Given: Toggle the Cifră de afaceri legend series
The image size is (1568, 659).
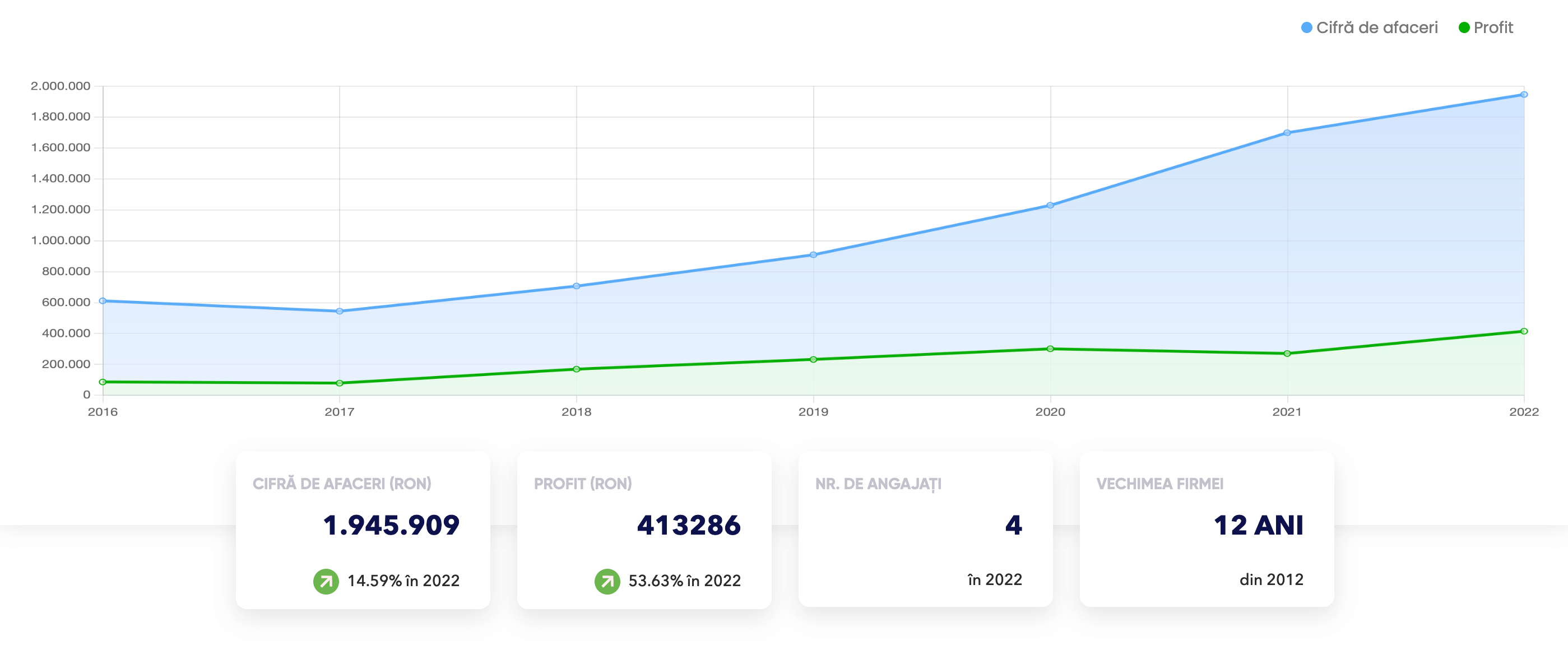Looking at the screenshot, I should (x=1369, y=27).
